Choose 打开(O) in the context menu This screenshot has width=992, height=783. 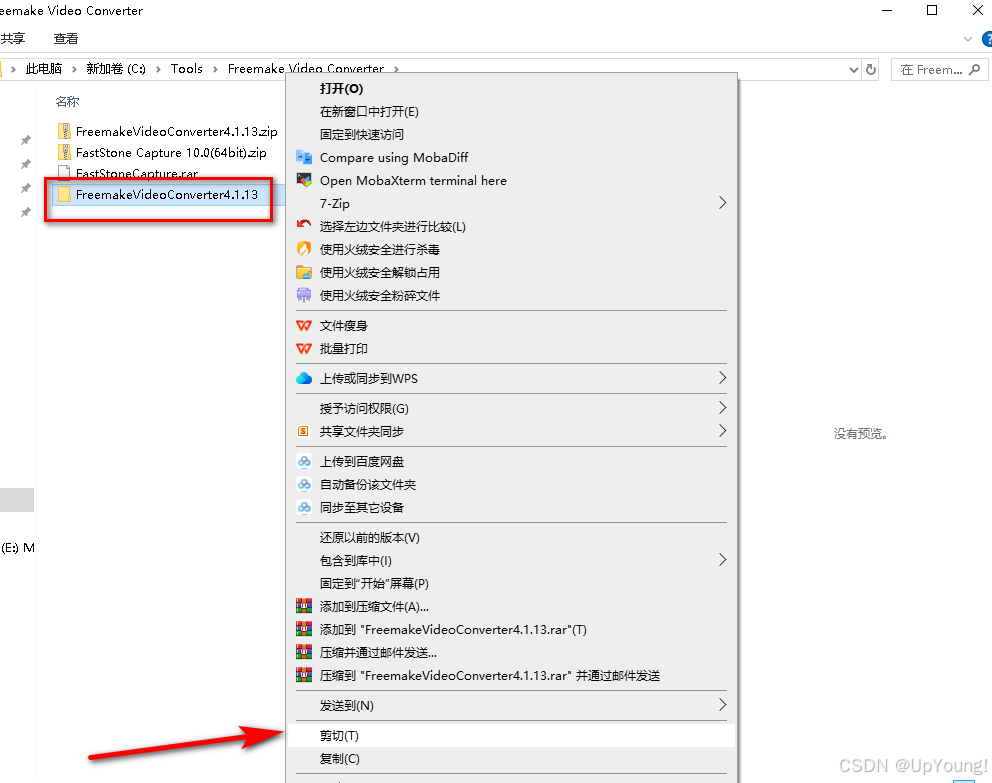tap(342, 89)
